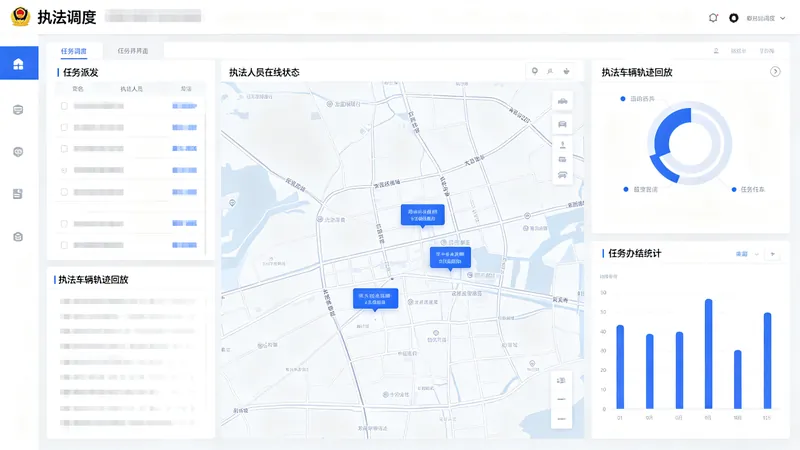
Task: Open the period dropdown in 任务办结统计
Action: coord(747,254)
